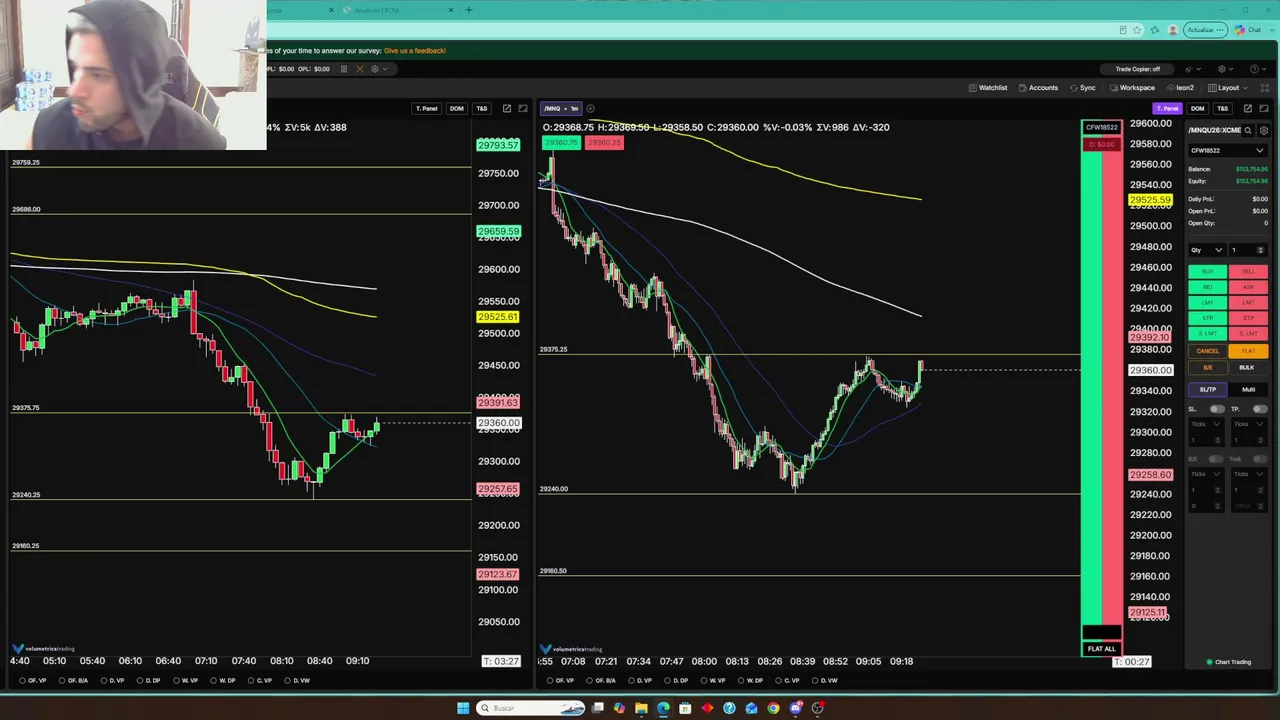The height and width of the screenshot is (720, 1280).
Task: Open the Workspace menu
Action: 1132,87
